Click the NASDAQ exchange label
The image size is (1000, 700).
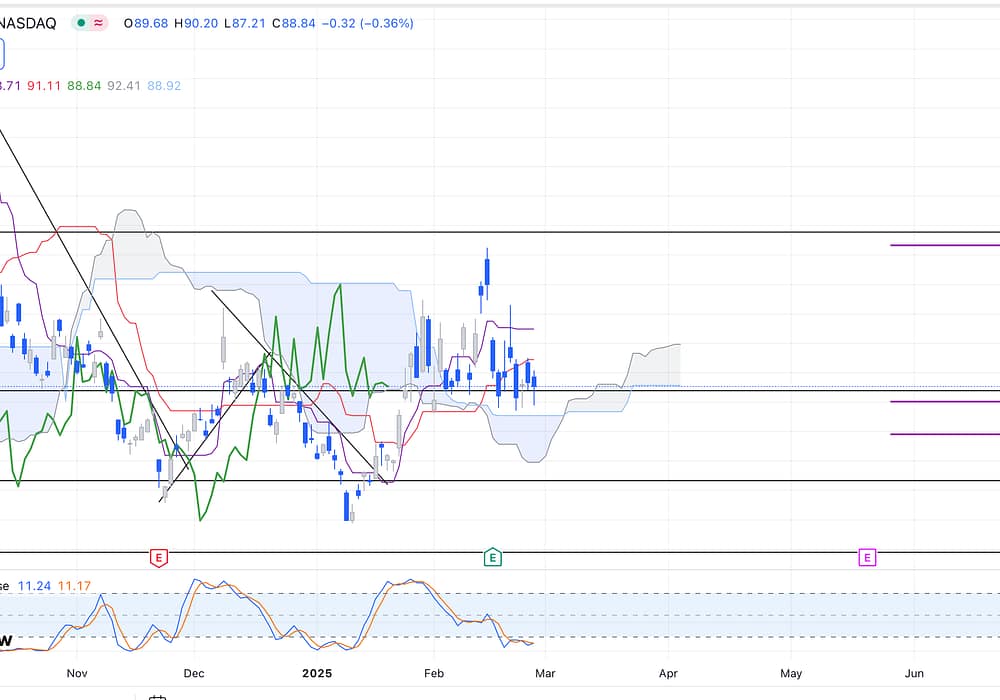[28, 23]
